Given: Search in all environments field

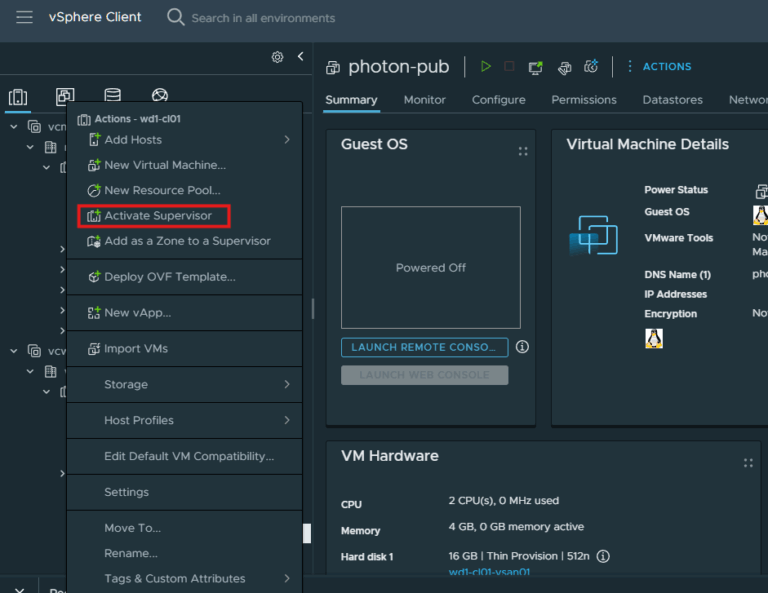Looking at the screenshot, I should [x=263, y=18].
